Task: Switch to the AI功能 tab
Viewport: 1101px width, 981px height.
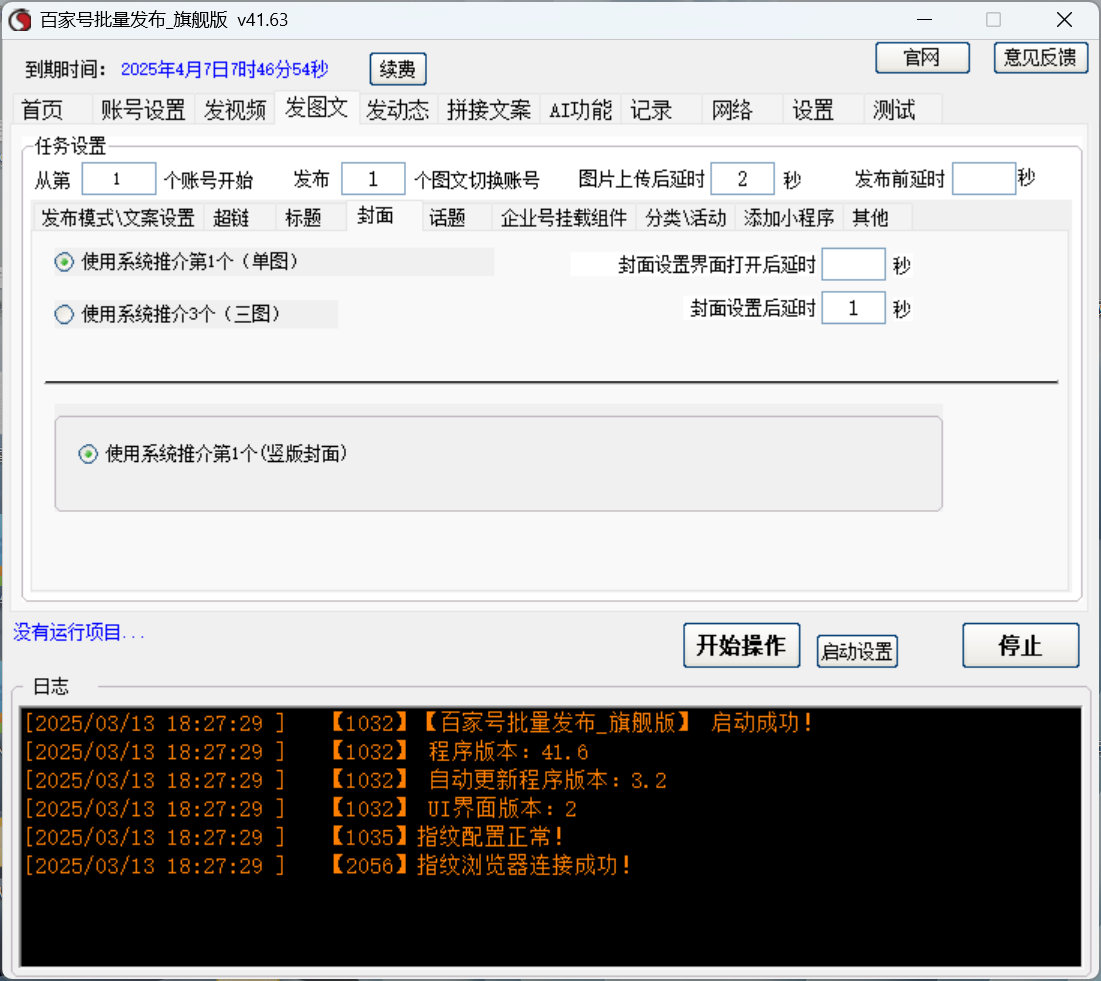Action: tap(580, 110)
